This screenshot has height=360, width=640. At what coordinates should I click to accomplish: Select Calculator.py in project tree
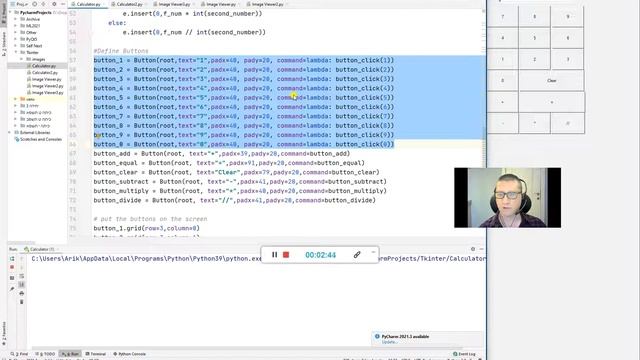point(44,66)
